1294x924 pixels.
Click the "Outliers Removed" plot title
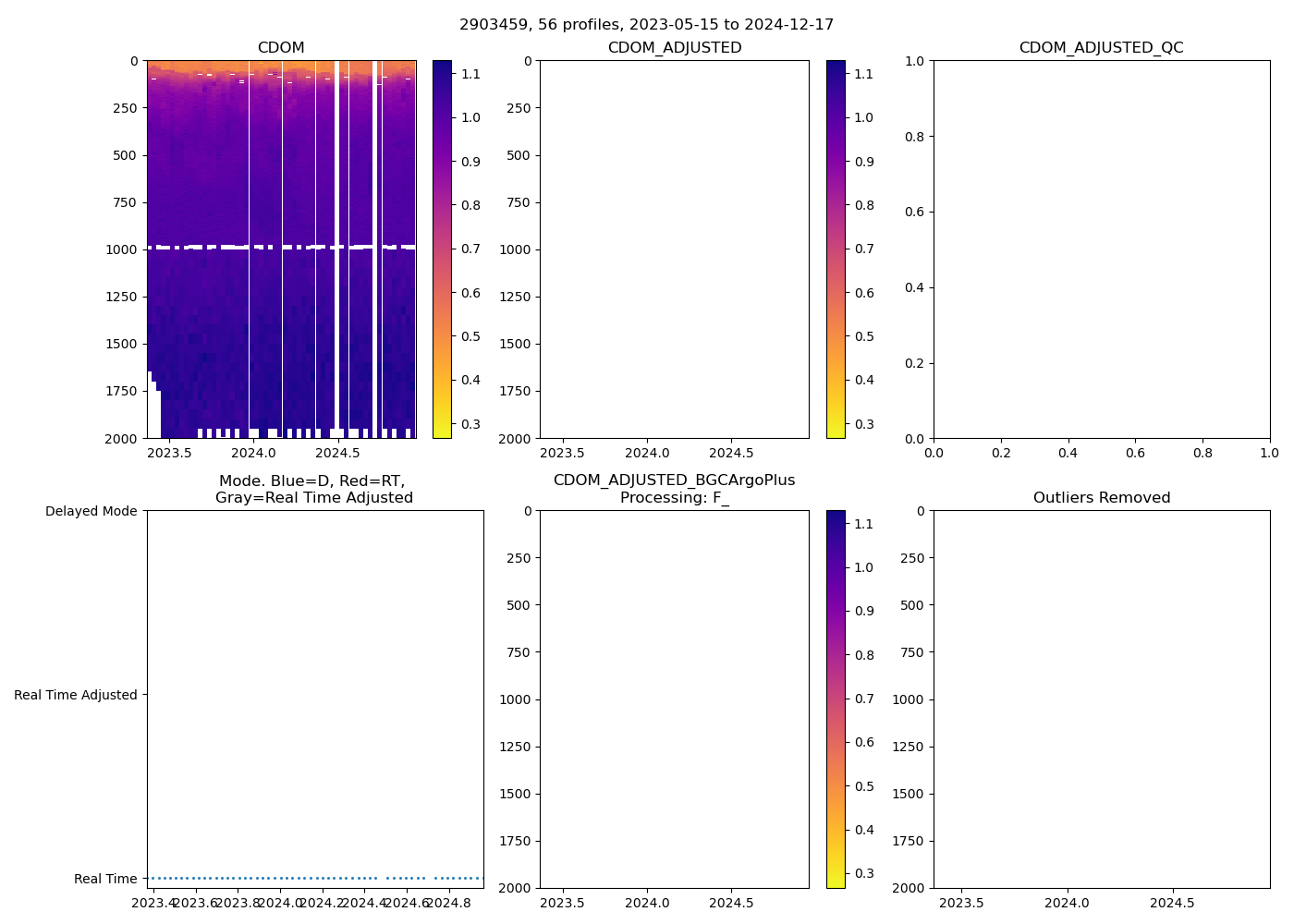coord(1101,498)
